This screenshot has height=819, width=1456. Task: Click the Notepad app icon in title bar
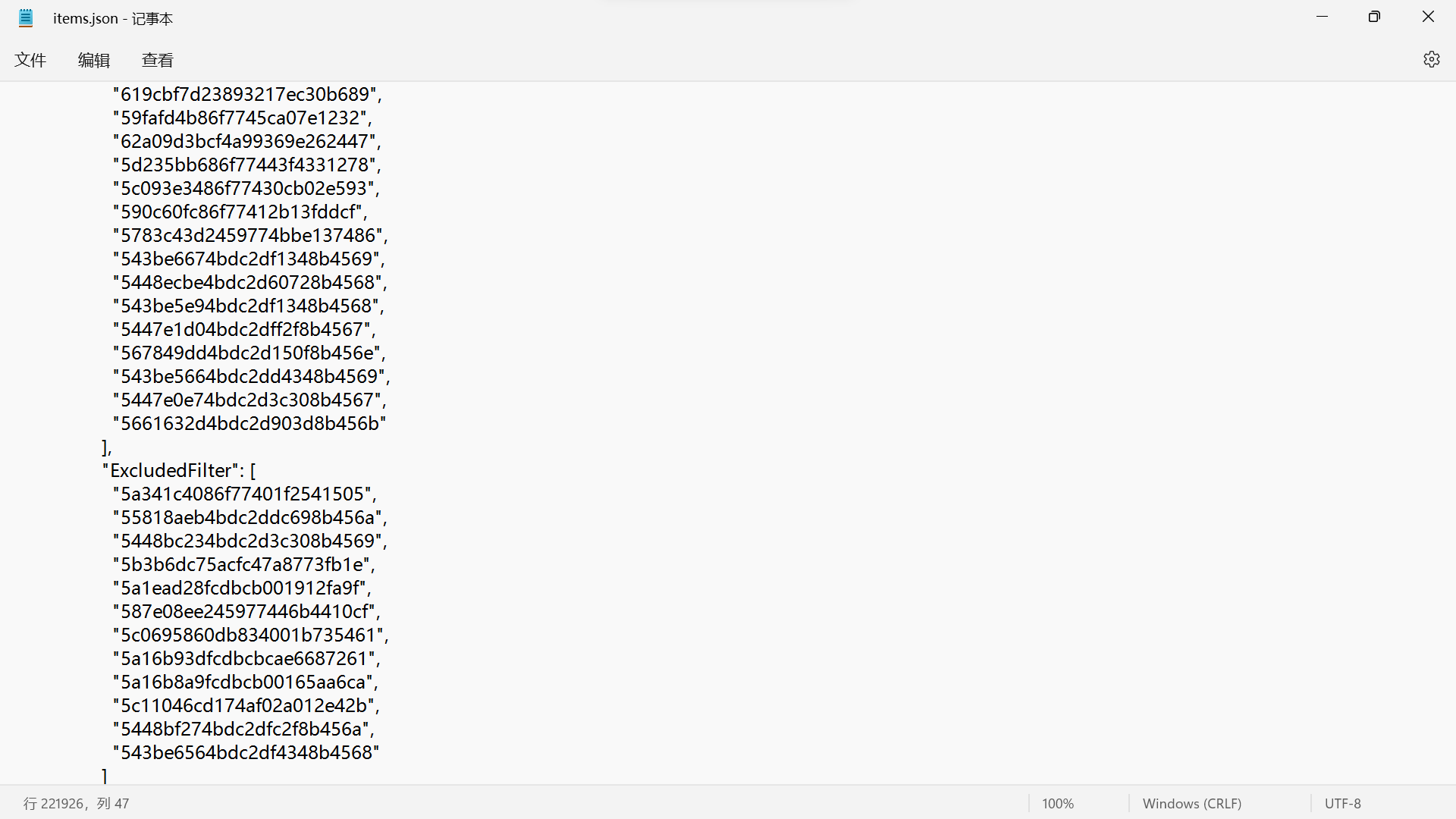[26, 18]
